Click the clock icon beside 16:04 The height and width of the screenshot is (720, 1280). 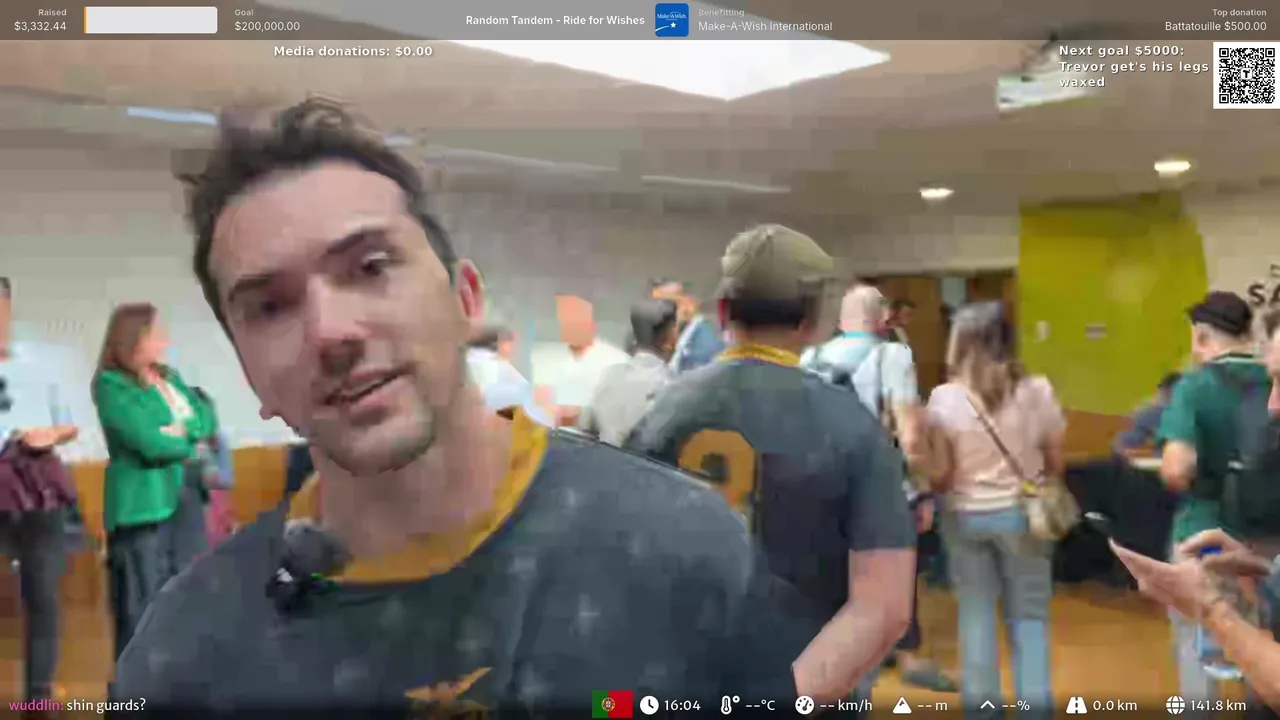coord(649,705)
